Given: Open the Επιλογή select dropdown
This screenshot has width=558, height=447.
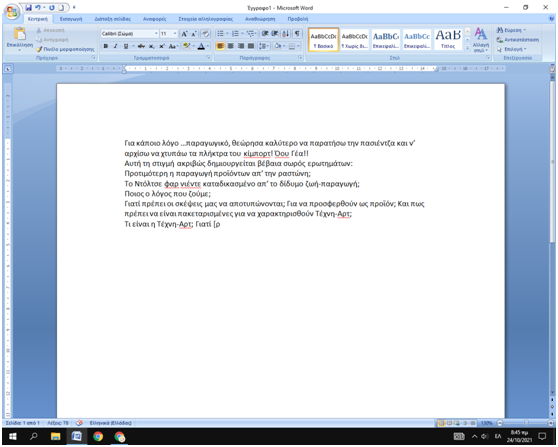Looking at the screenshot, I should tap(511, 49).
